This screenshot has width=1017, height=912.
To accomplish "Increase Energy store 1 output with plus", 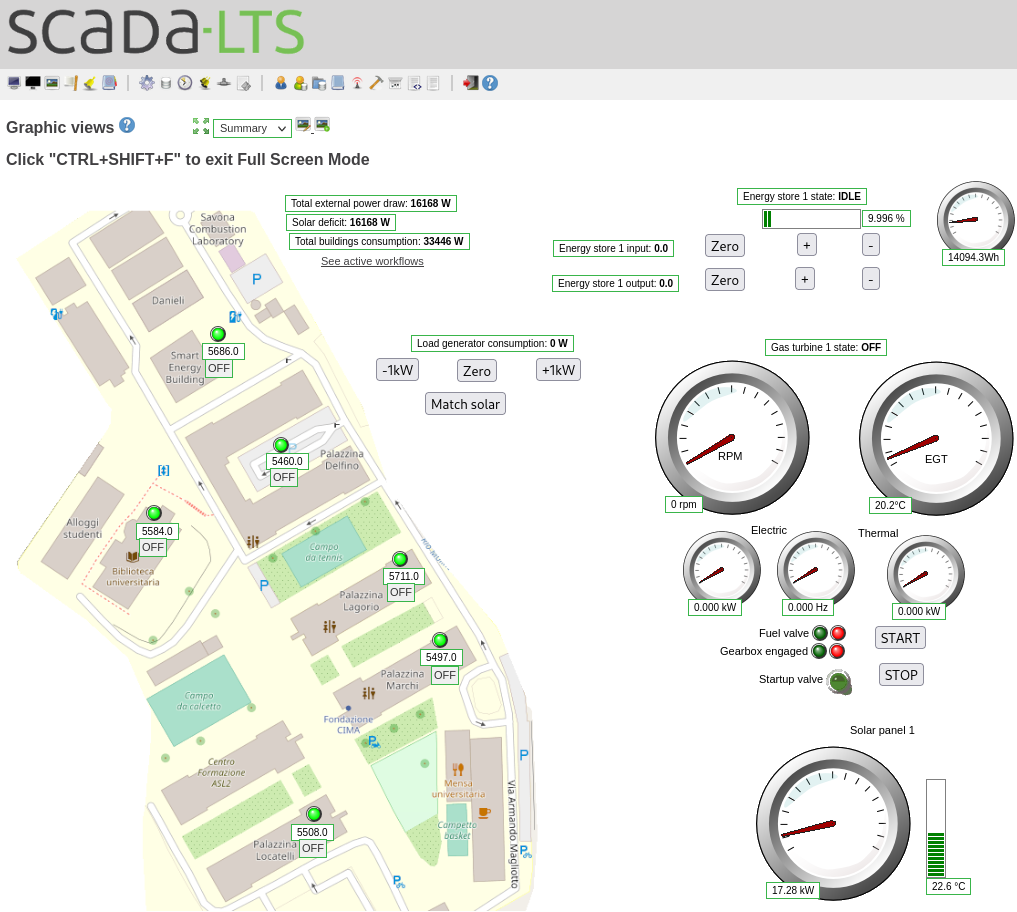I will point(804,279).
